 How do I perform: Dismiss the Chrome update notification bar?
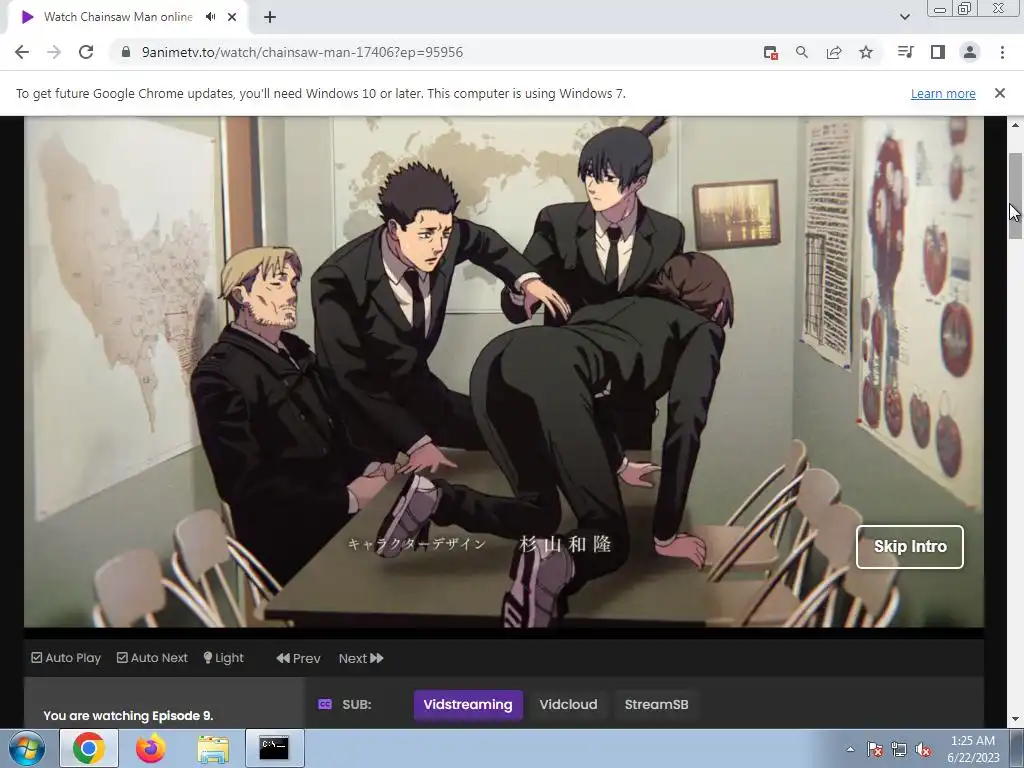pyautogui.click(x=1000, y=93)
